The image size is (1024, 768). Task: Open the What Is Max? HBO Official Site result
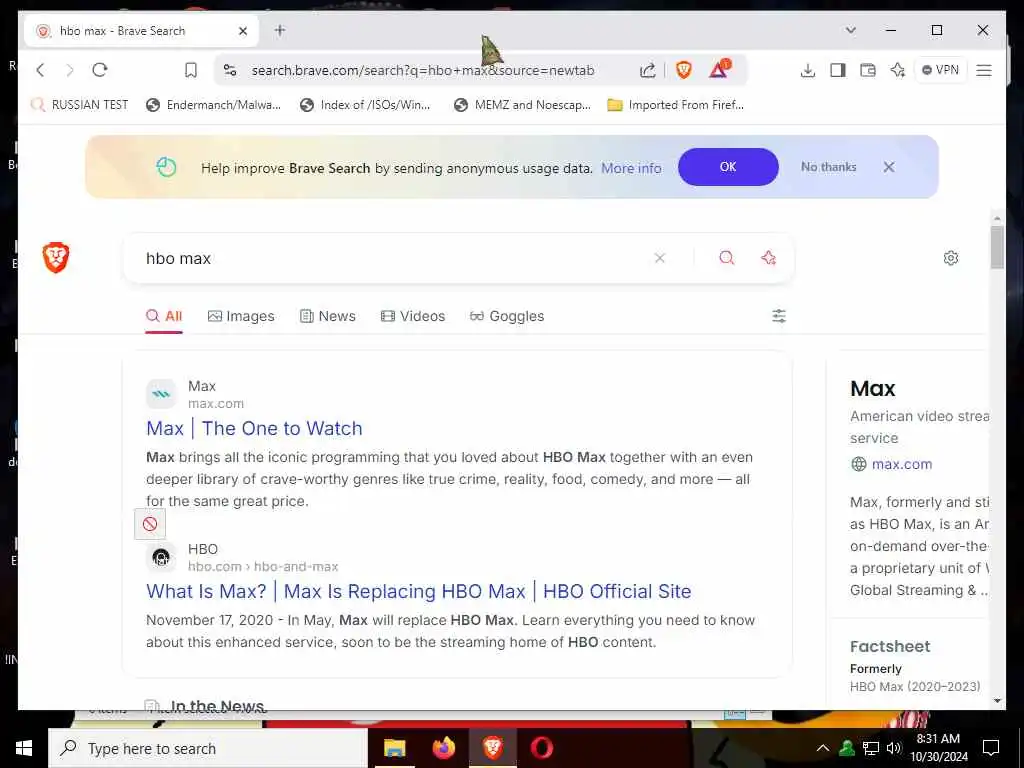click(x=419, y=591)
